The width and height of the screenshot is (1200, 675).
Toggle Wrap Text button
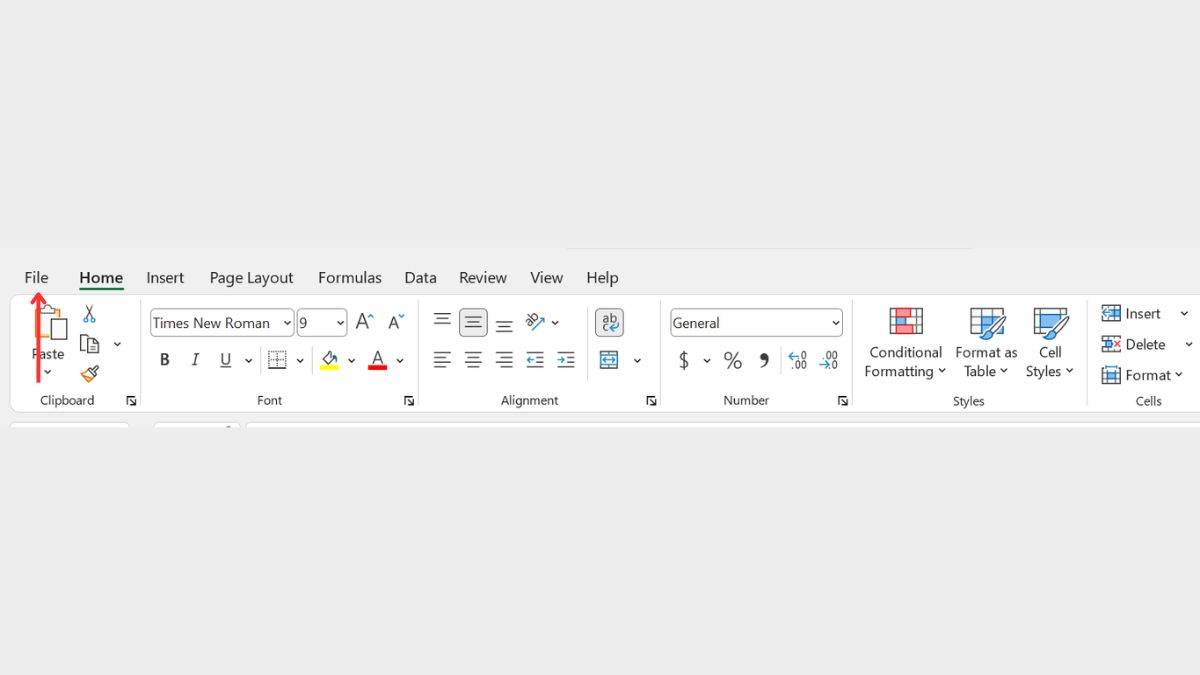pos(609,322)
